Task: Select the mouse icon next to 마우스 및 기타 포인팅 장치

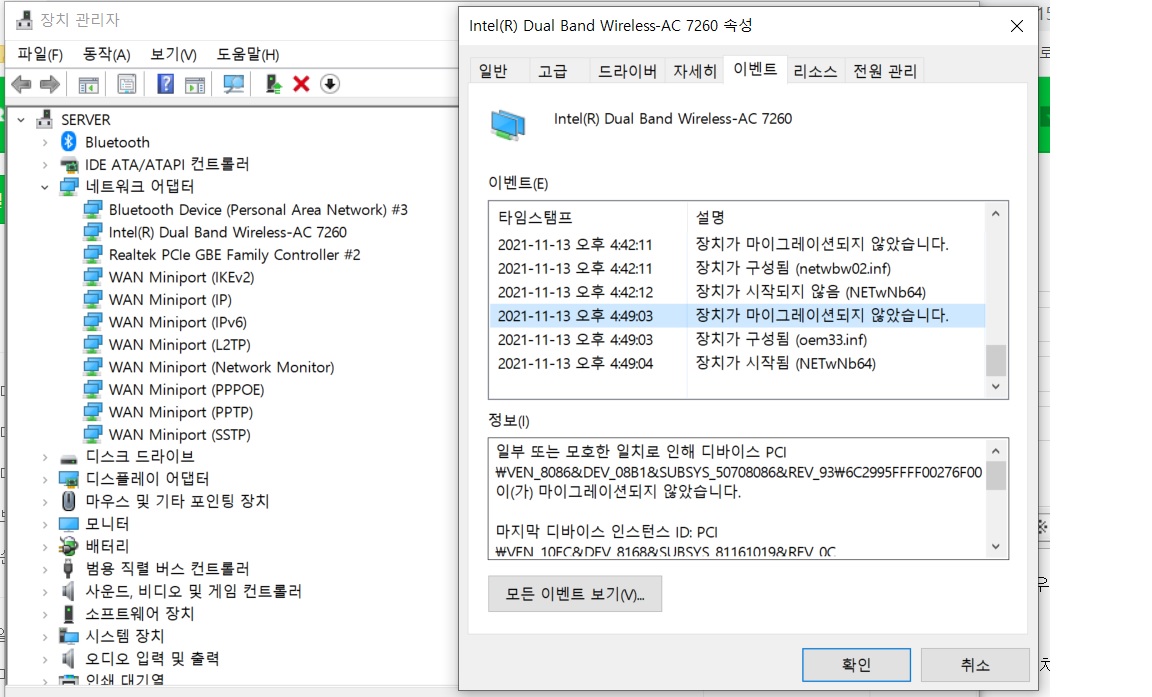Action: 69,502
